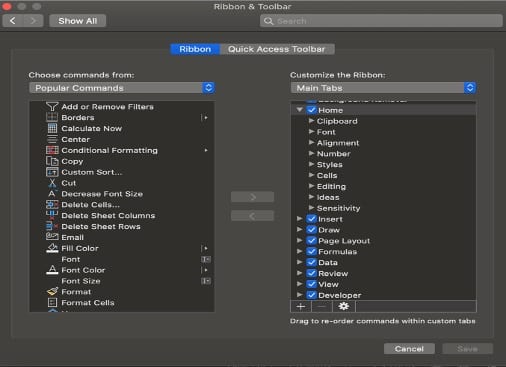The image size is (506, 367).
Task: Click the Calculate Now grid icon
Action: pos(52,128)
